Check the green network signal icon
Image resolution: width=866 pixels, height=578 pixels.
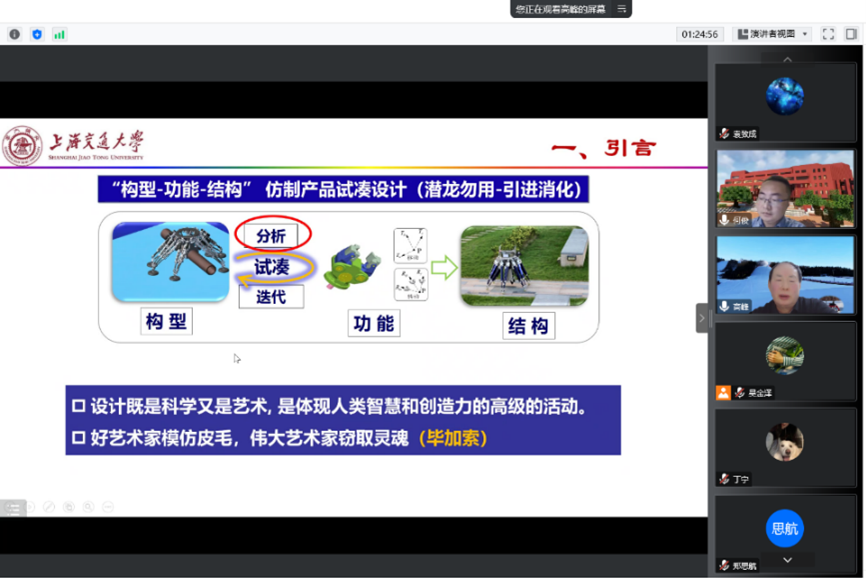point(59,34)
